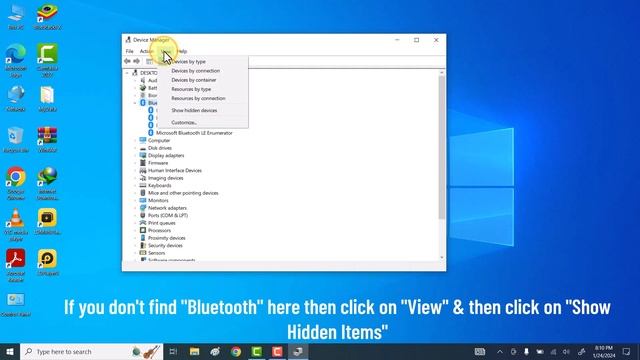
Task: Open File Explorer from taskbar
Action: pyautogui.click(x=195, y=351)
